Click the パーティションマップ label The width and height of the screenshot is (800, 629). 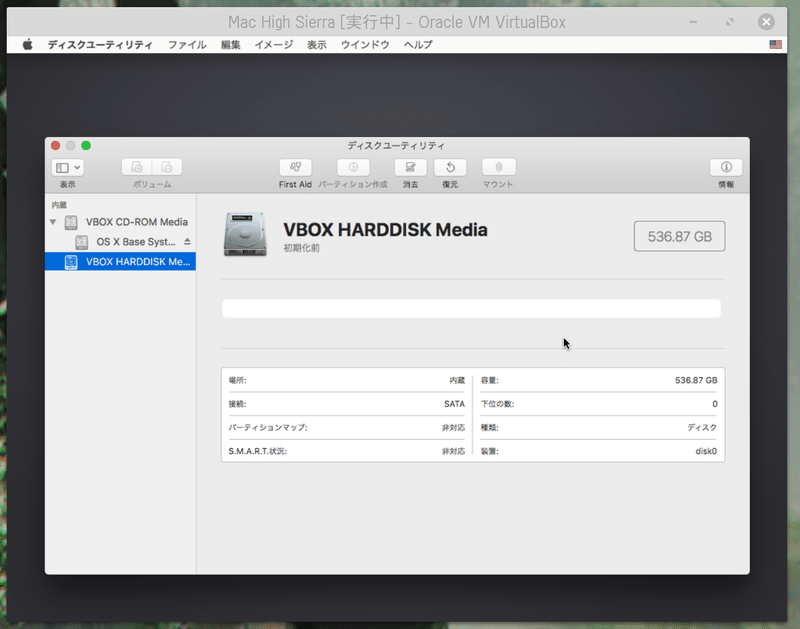(x=268, y=427)
